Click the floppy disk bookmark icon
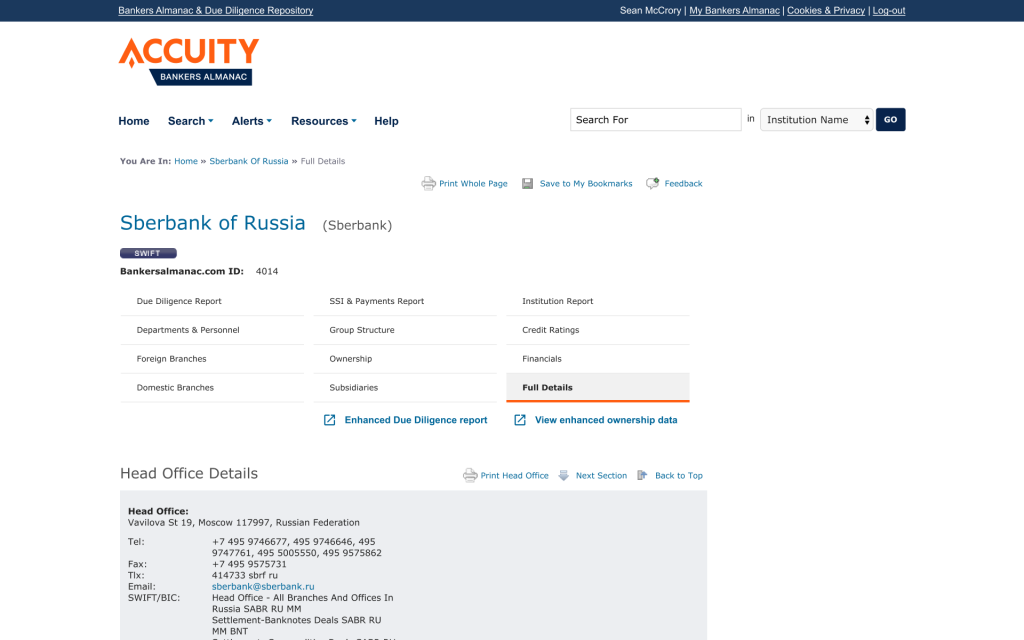The width and height of the screenshot is (1024, 640). pos(528,184)
